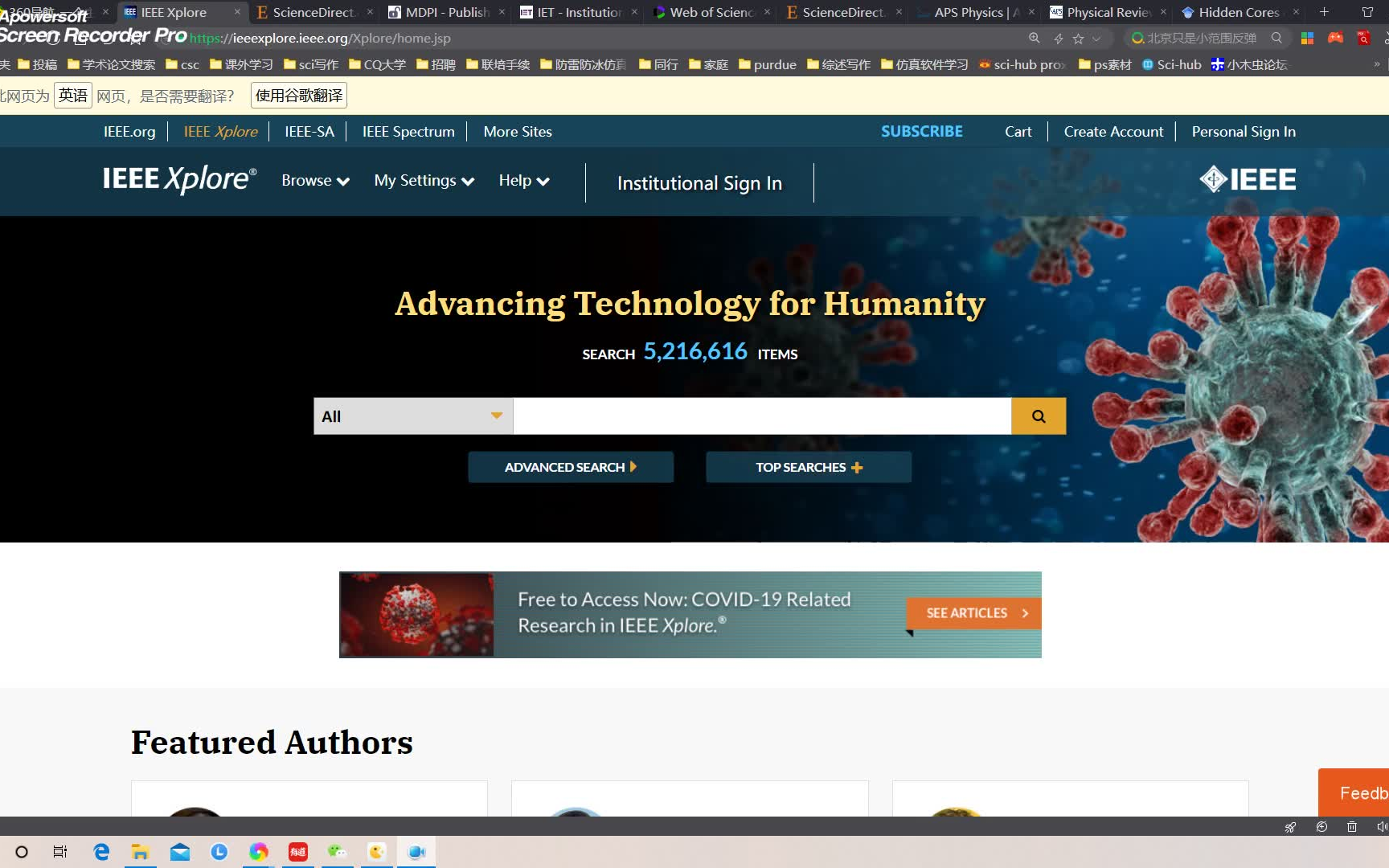Show more bookmarks with double chevron
Image resolution: width=1389 pixels, height=868 pixels.
coord(1376,64)
